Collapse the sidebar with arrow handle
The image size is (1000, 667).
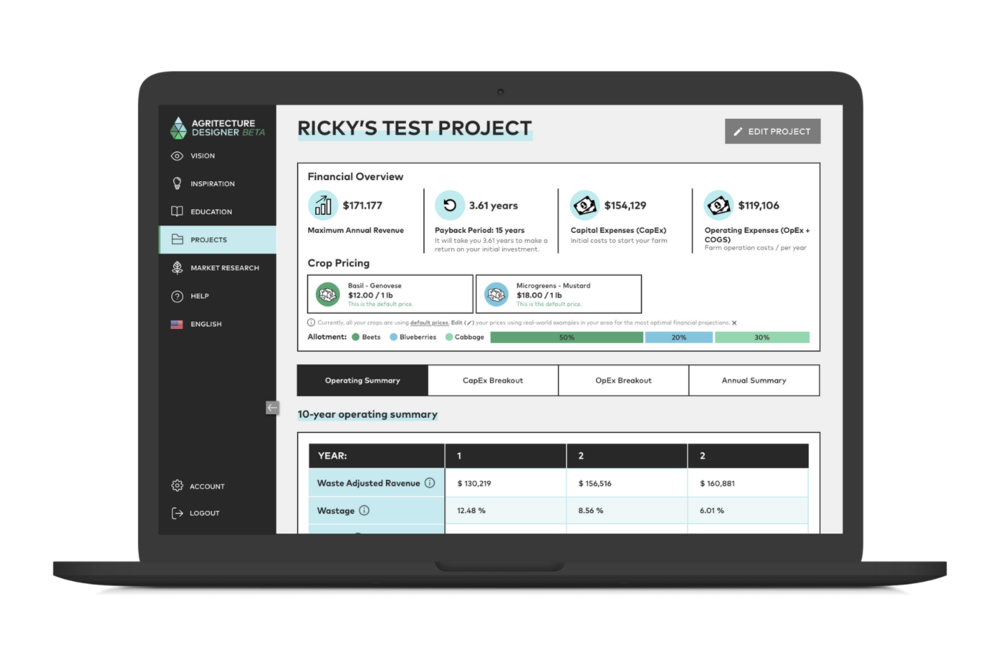point(272,407)
